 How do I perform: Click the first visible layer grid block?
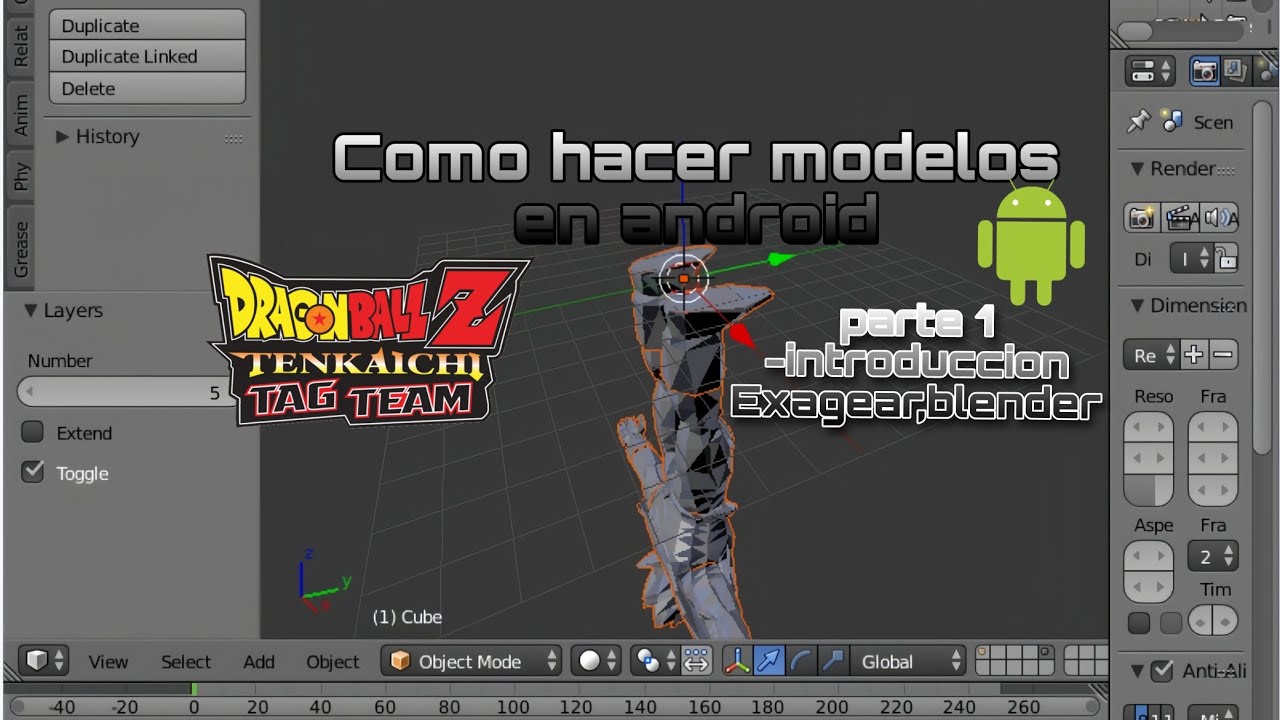985,654
